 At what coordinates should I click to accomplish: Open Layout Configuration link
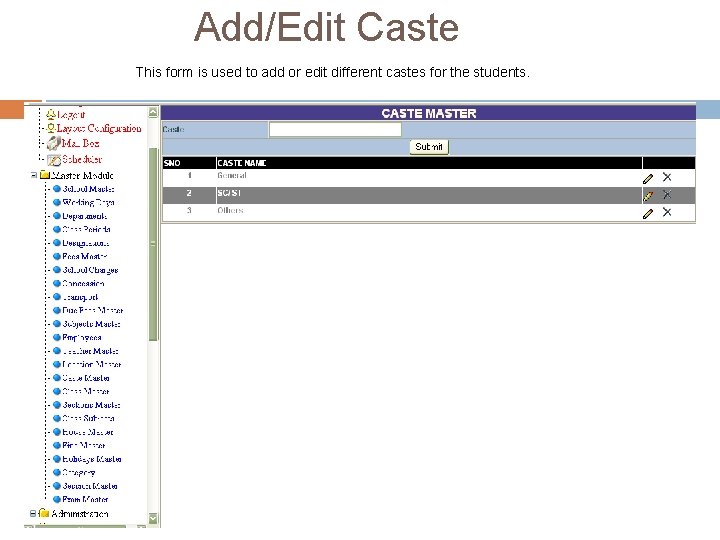pyautogui.click(x=99, y=129)
